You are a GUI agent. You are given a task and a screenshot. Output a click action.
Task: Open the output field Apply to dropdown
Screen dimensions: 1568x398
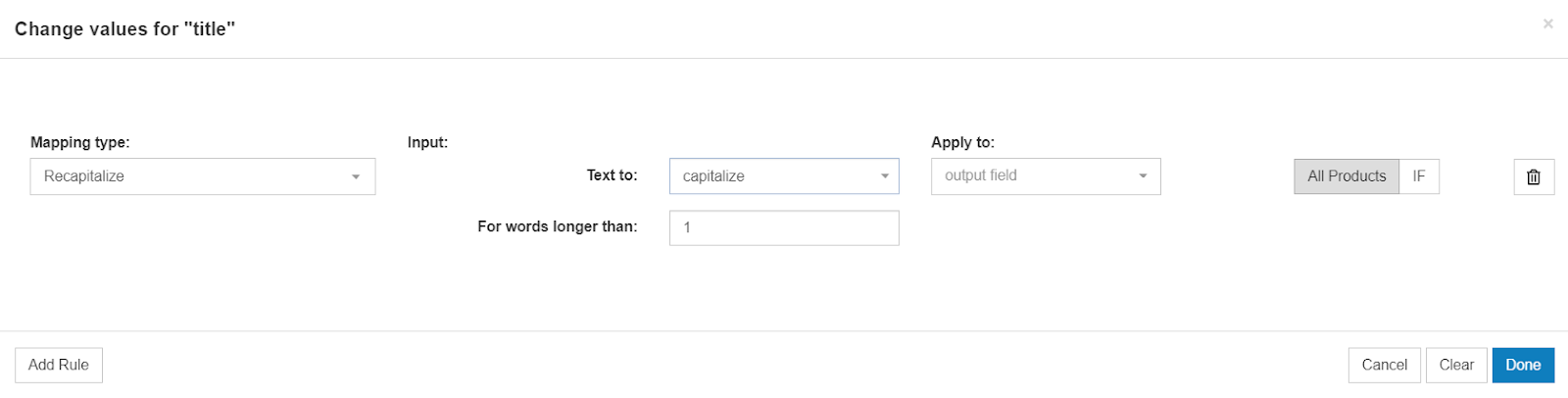1046,176
